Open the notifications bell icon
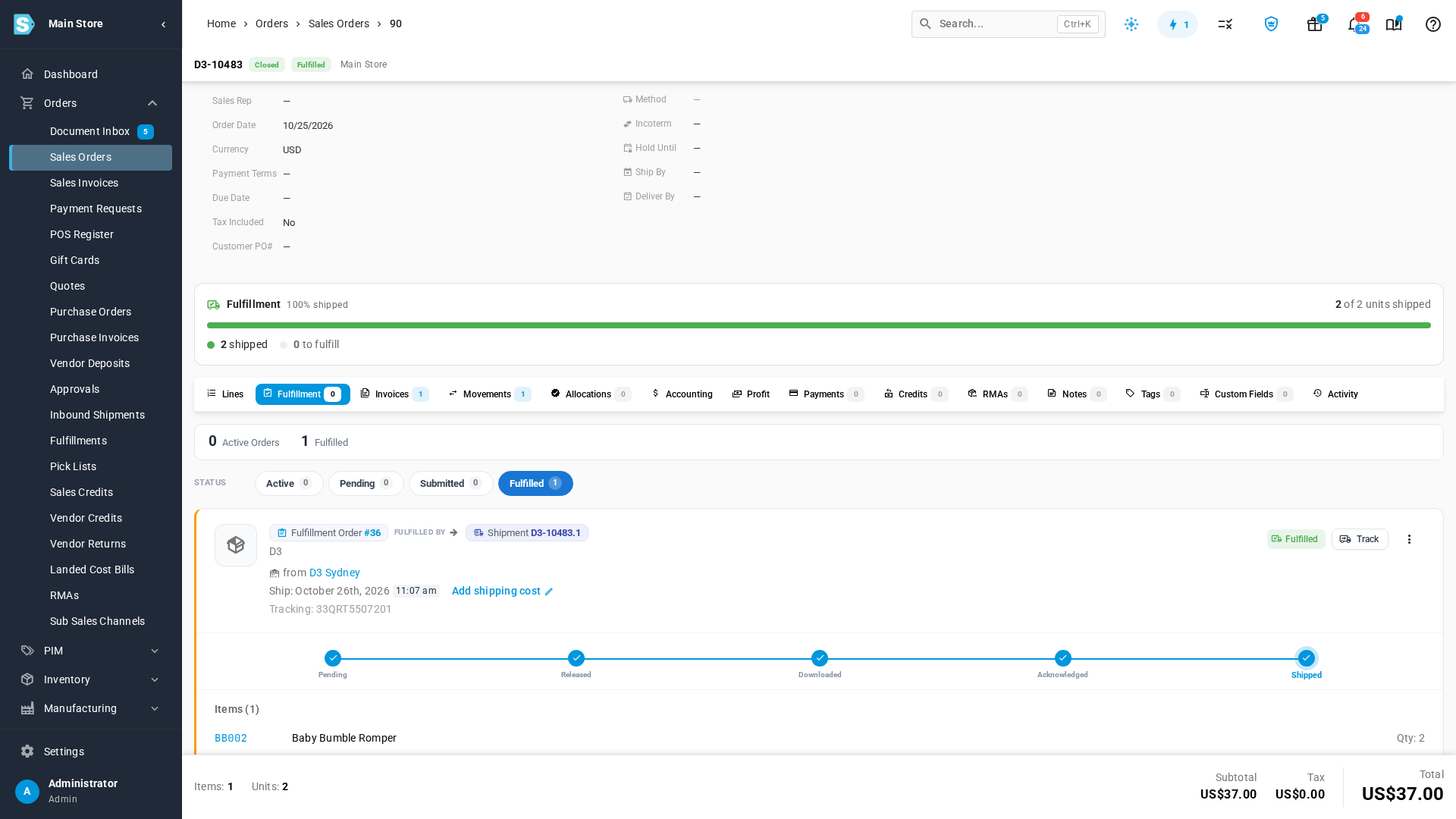The image size is (1456, 819). click(1354, 24)
